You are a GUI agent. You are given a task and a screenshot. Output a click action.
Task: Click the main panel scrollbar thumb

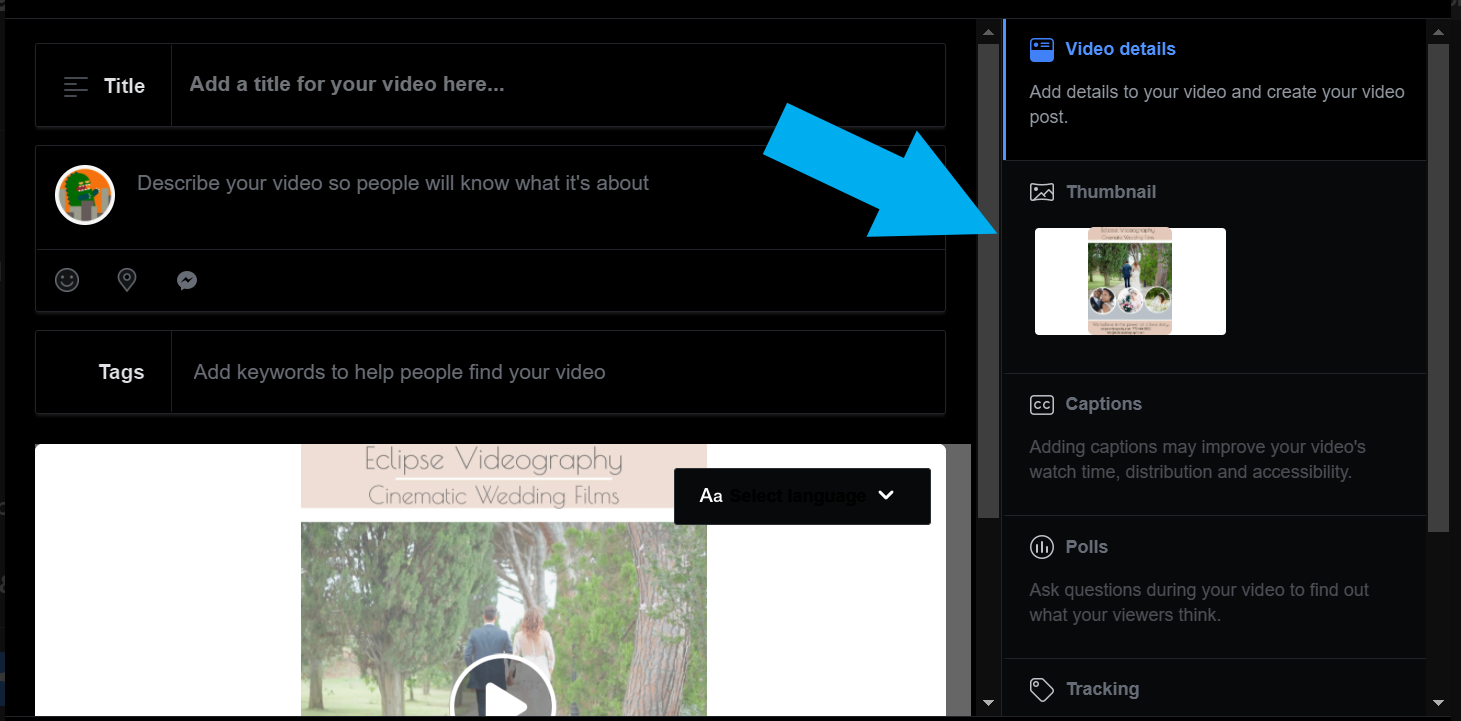click(x=988, y=281)
